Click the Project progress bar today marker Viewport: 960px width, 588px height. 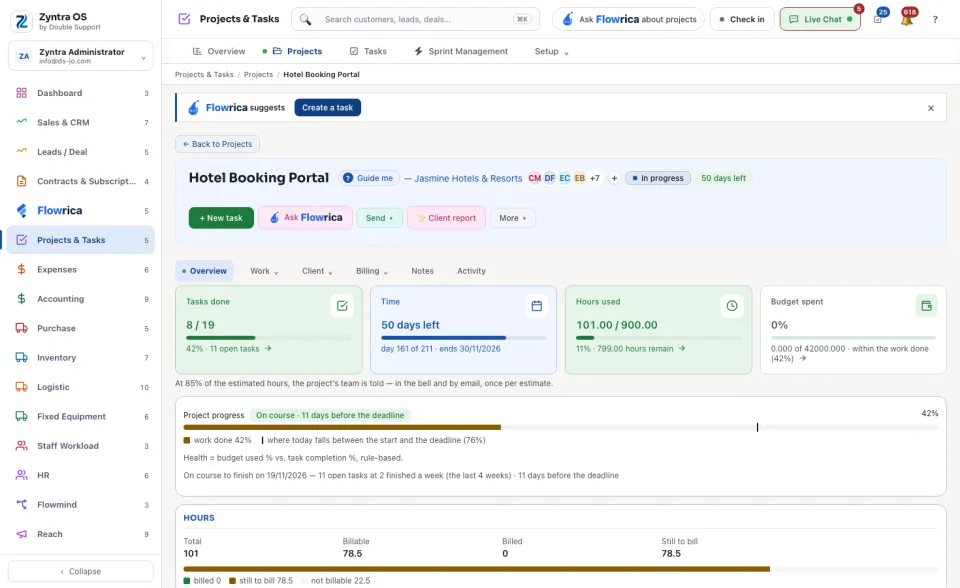click(x=757, y=427)
